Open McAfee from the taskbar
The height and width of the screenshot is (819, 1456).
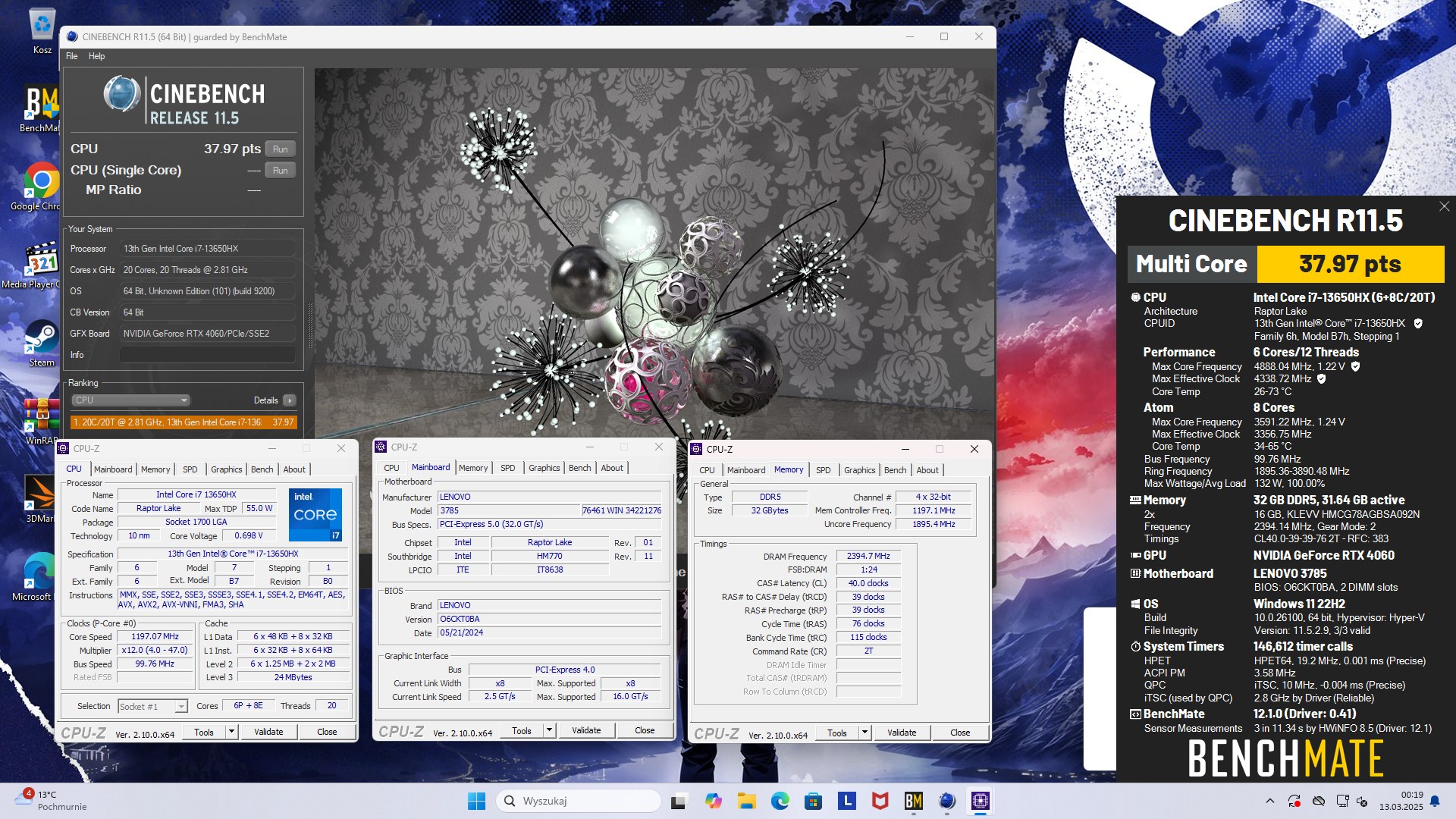coord(880,801)
